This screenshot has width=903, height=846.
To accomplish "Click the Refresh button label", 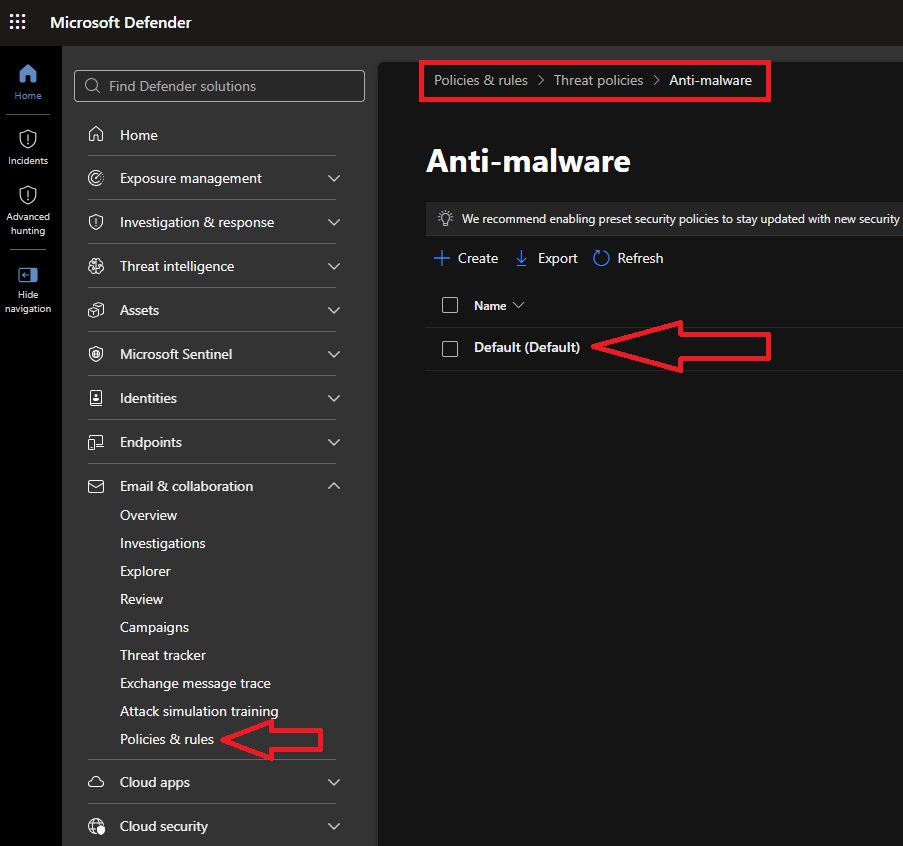I will [640, 258].
